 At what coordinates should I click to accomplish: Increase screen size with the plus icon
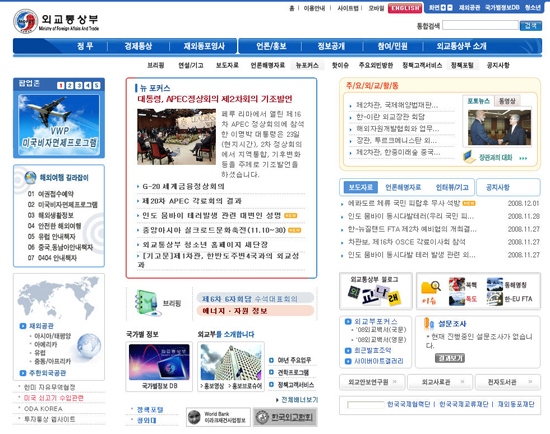coord(443,7)
